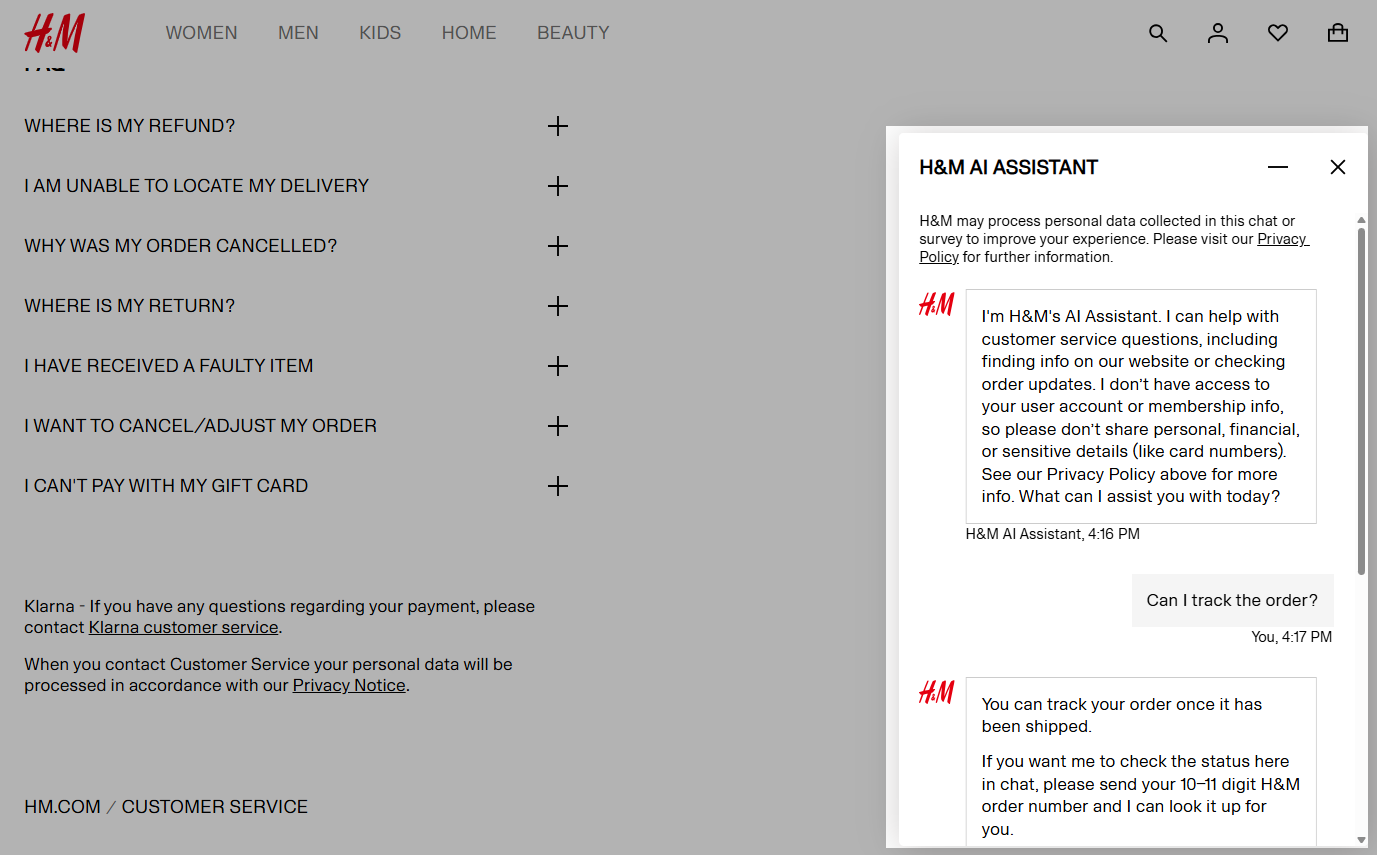Minimize the H&M AI Assistant chat
Viewport: 1377px width, 855px height.
1278,167
